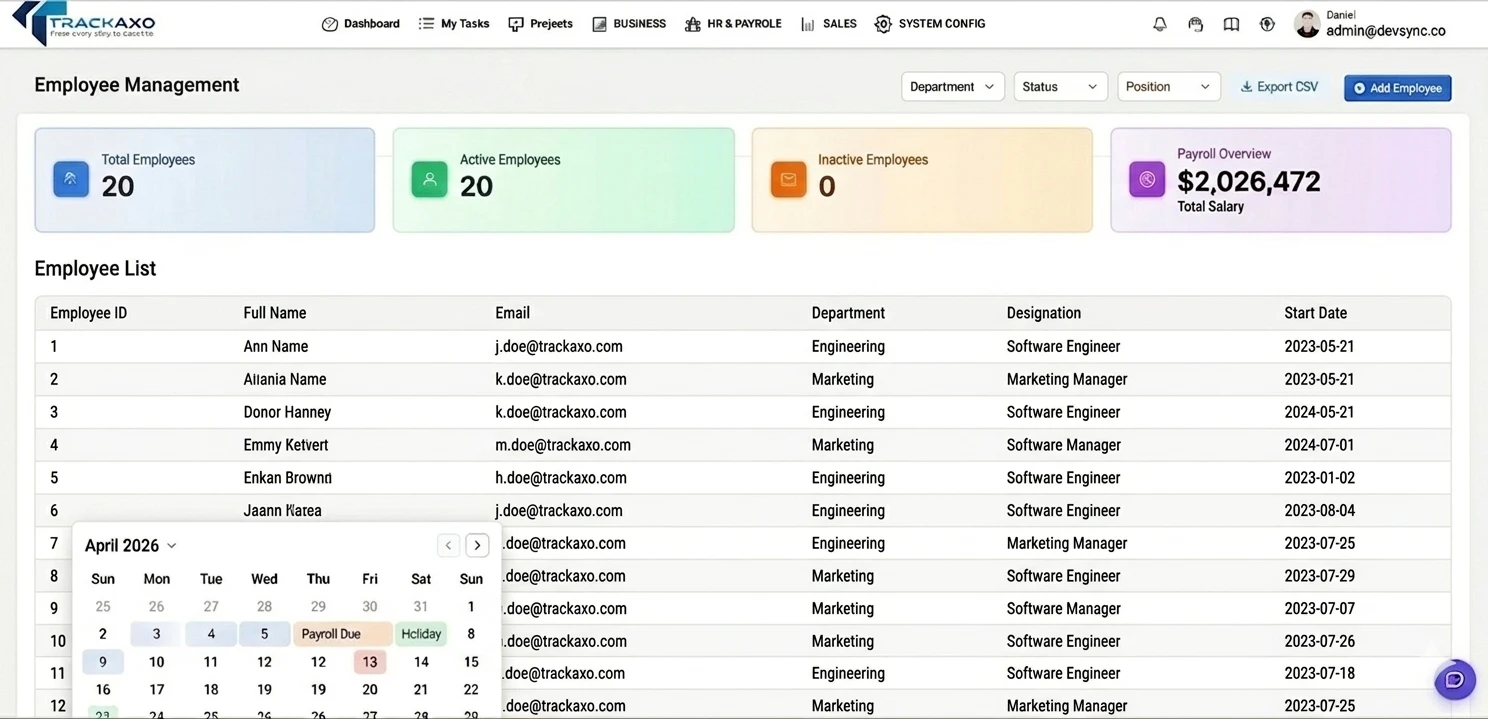Screen dimensions: 1488x719
Task: Expand the Status filter dropdown
Action: [x=1059, y=86]
